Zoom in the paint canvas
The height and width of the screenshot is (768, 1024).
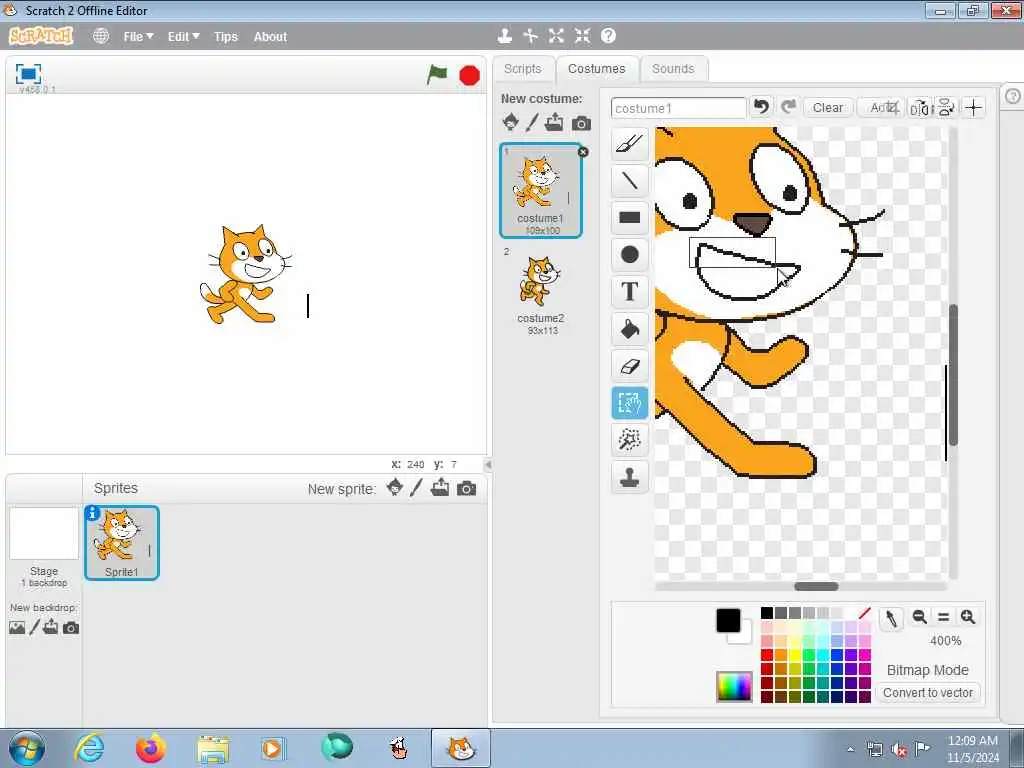pyautogui.click(x=968, y=616)
